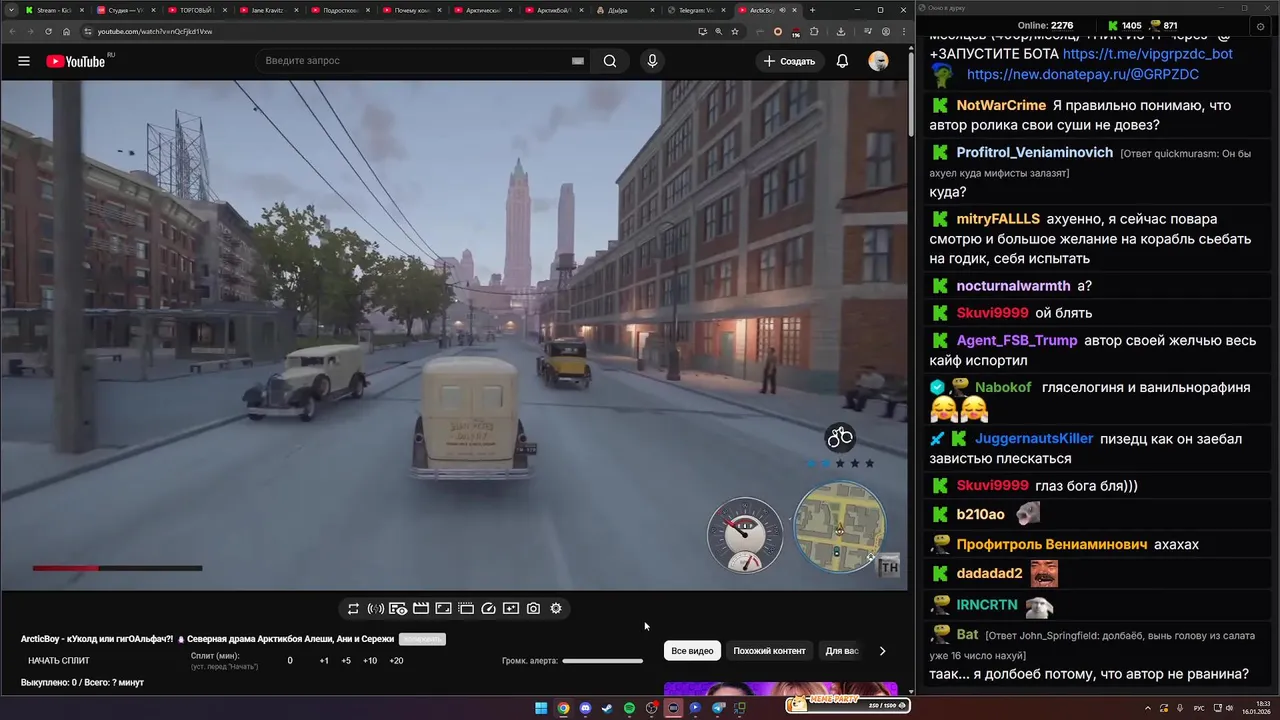Image resolution: width=1280 pixels, height=720 pixels.
Task: Click the dadadad2 emote image
Action: coord(1044,573)
